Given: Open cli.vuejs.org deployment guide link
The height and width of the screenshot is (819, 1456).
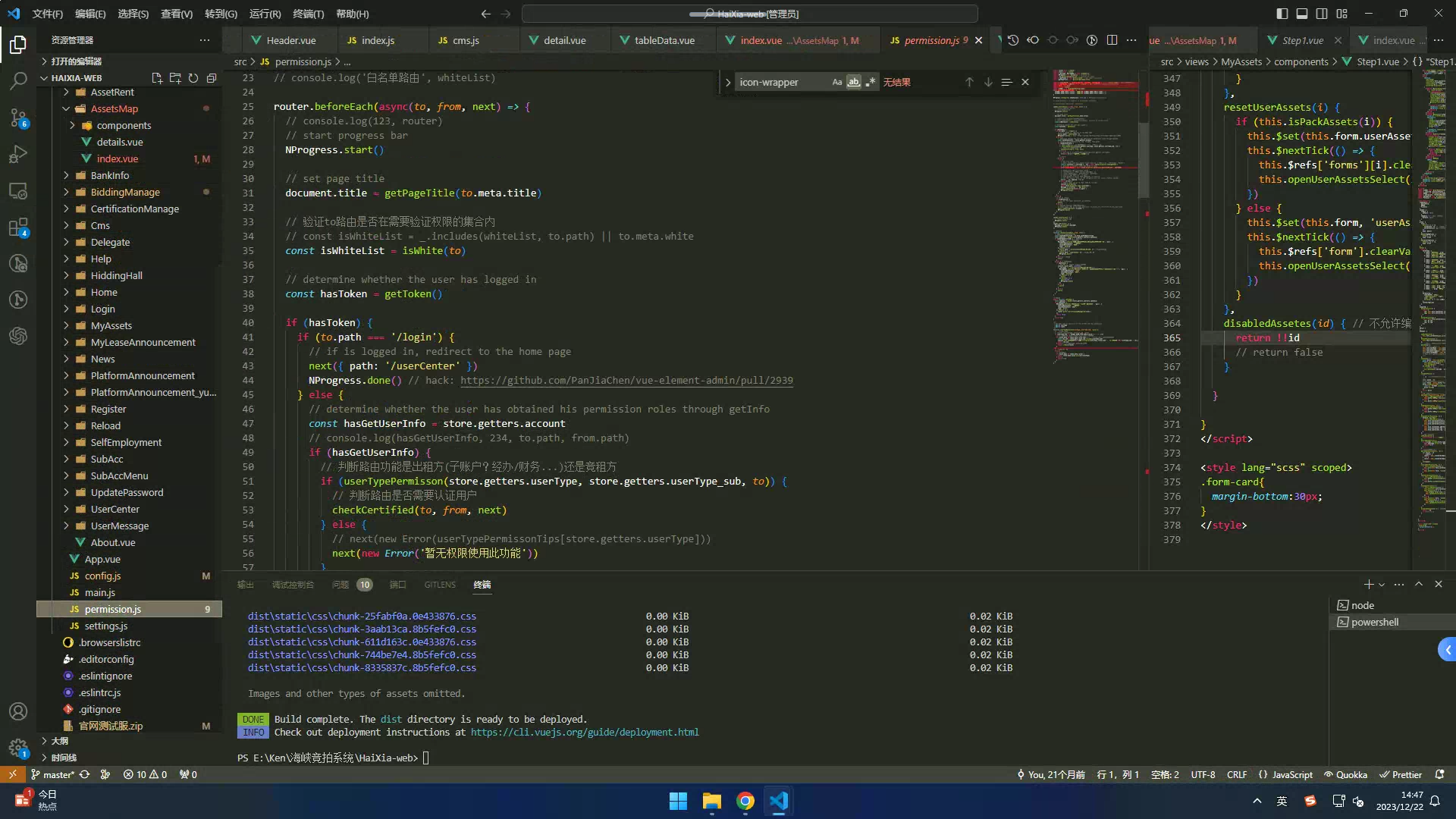Looking at the screenshot, I should [x=585, y=733].
